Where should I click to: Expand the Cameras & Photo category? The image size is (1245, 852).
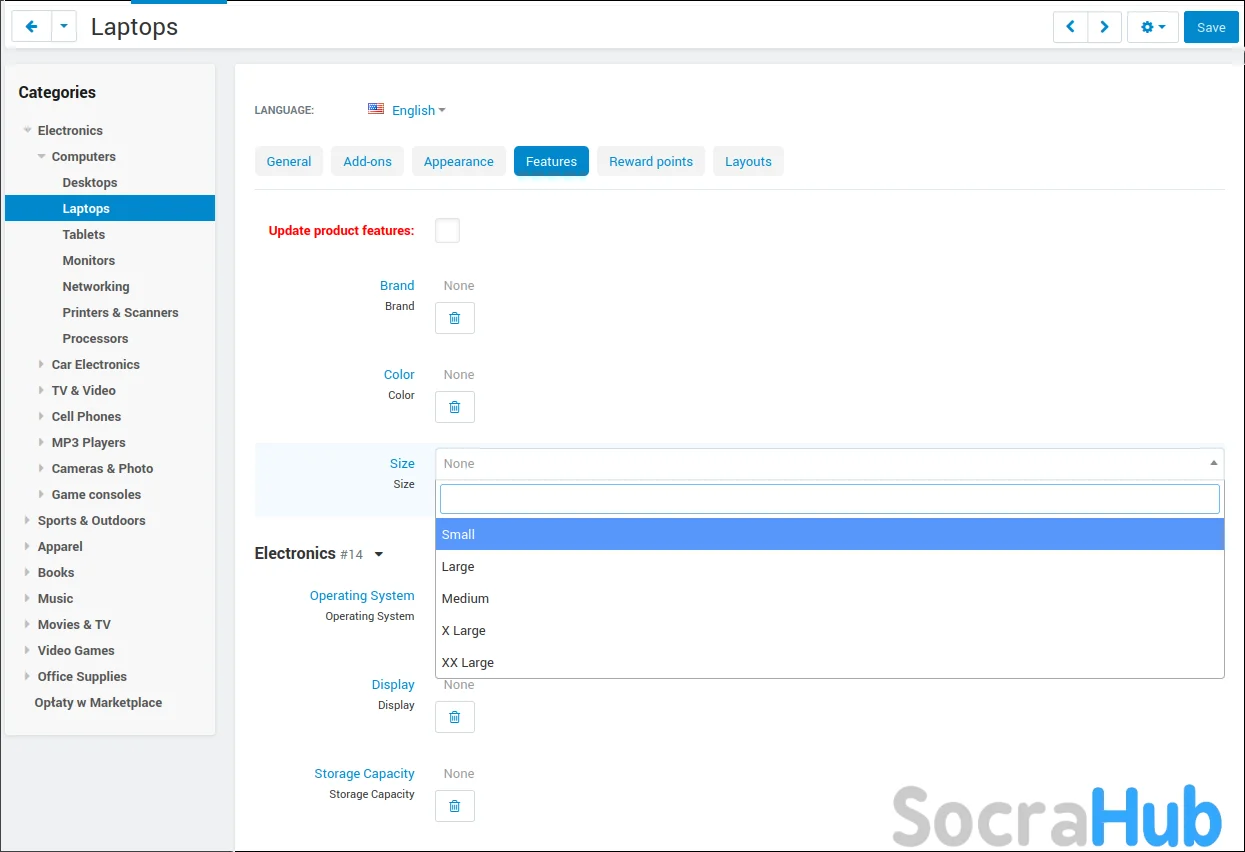click(42, 468)
